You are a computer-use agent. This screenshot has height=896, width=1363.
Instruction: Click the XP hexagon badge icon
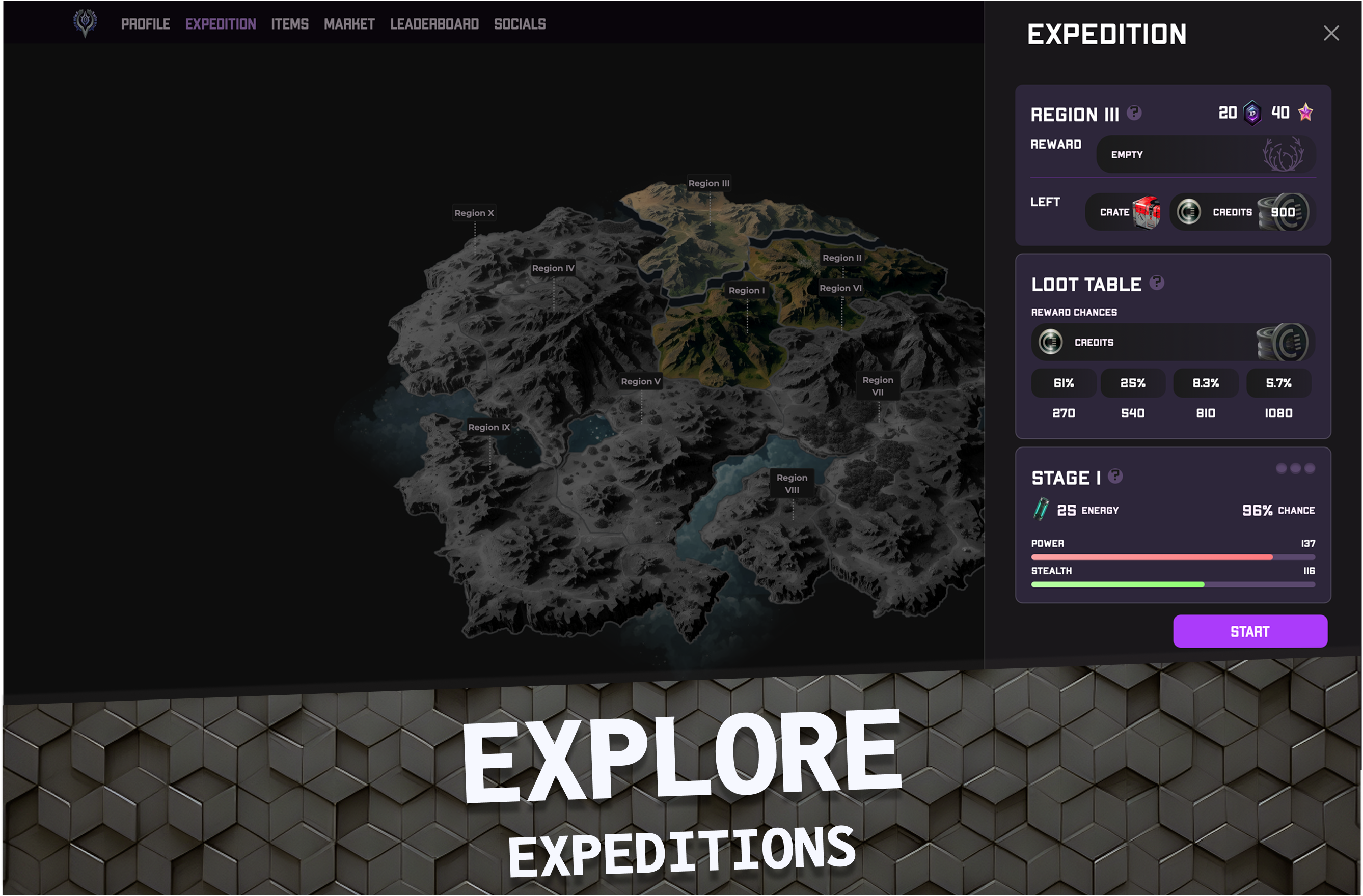point(1252,113)
